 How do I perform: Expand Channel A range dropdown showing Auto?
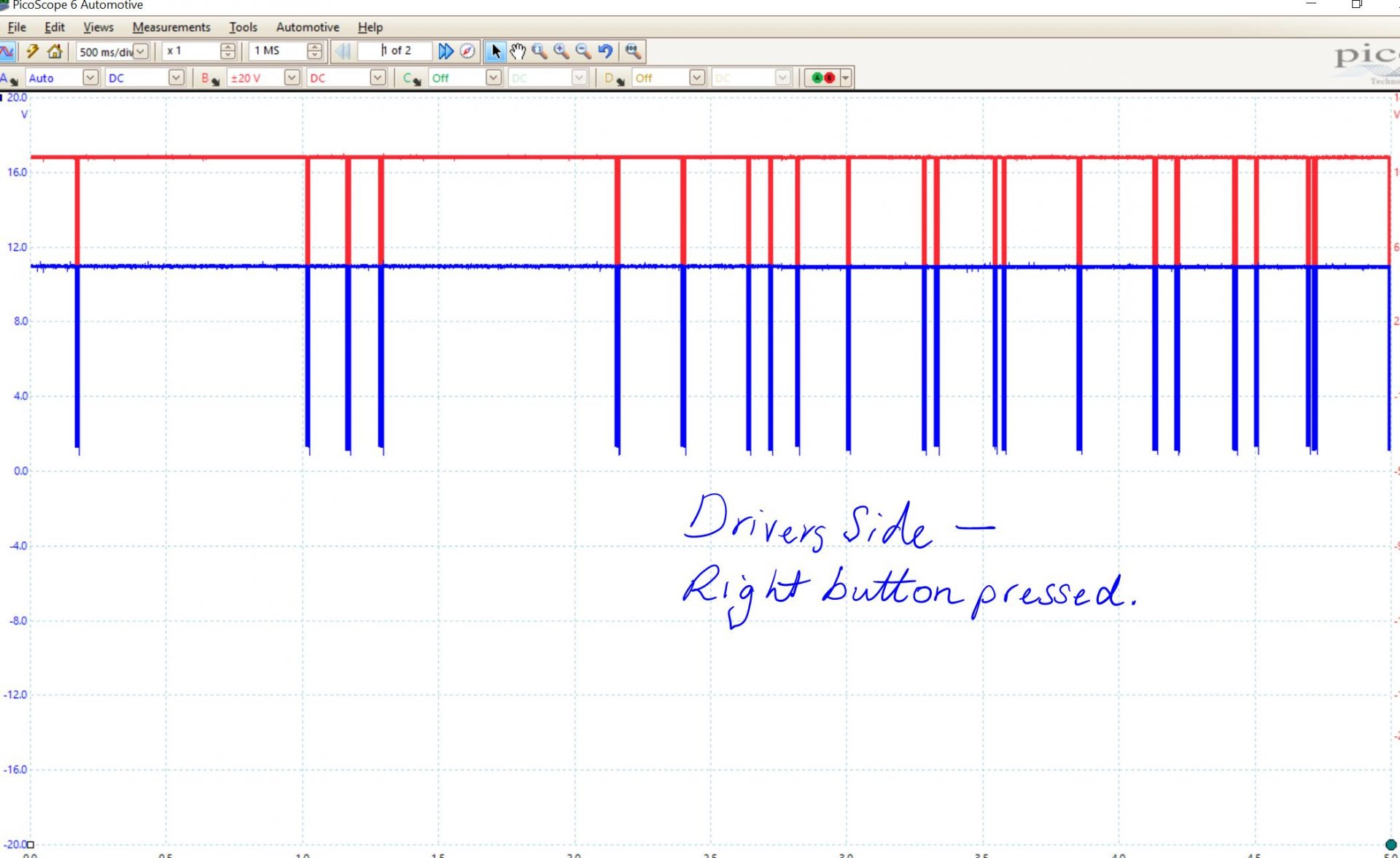90,77
